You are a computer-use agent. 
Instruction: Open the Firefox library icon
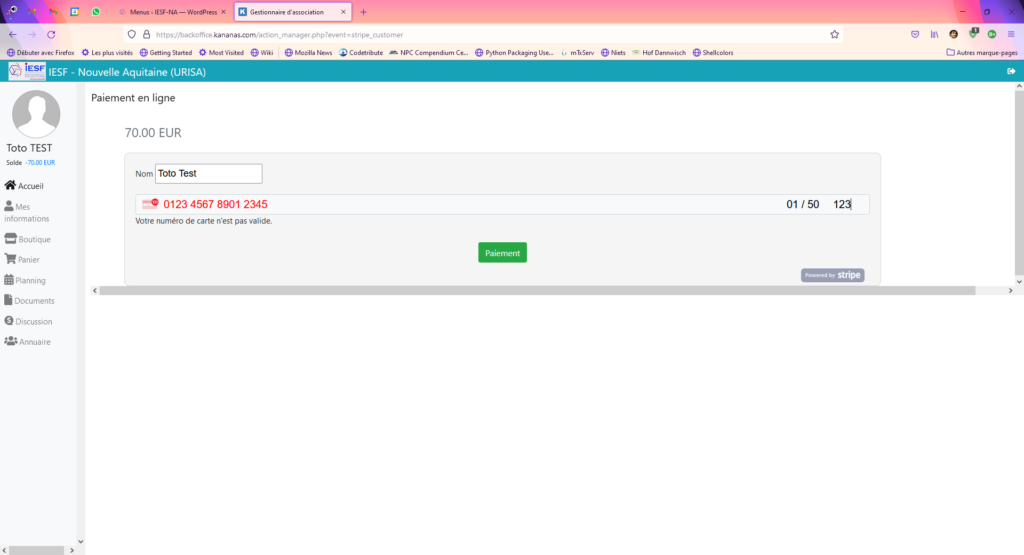tap(935, 35)
